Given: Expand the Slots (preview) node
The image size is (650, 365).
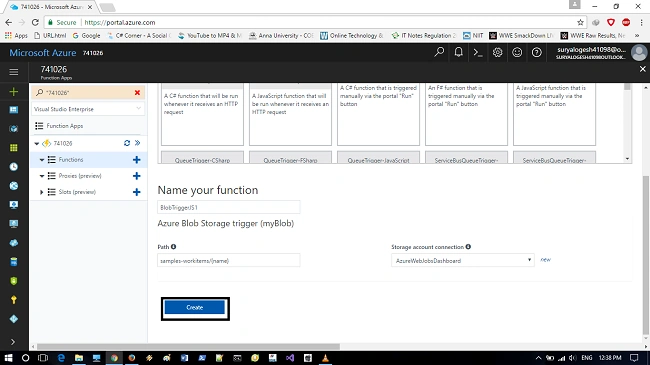Looking at the screenshot, I should 41,192.
